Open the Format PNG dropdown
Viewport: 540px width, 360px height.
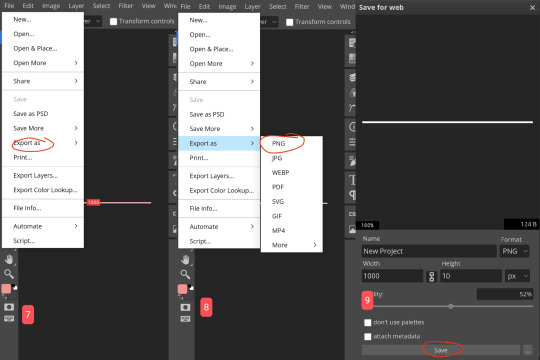(x=515, y=251)
